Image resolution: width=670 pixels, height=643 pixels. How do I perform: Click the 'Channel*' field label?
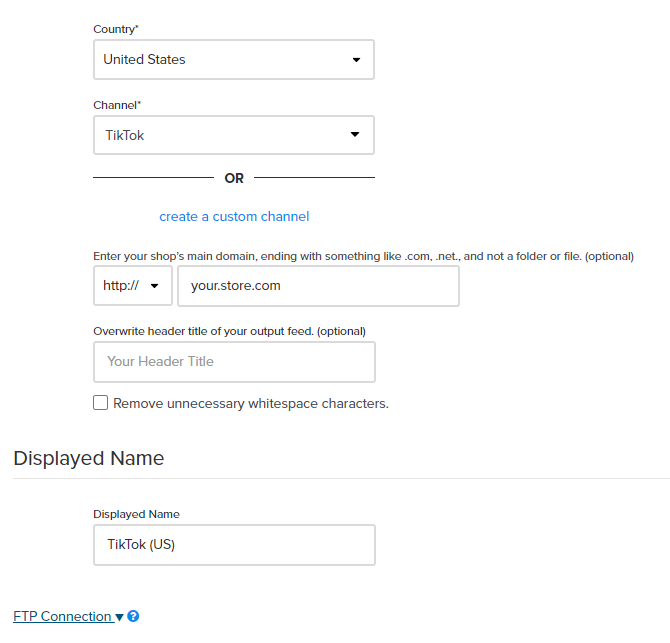[x=118, y=105]
